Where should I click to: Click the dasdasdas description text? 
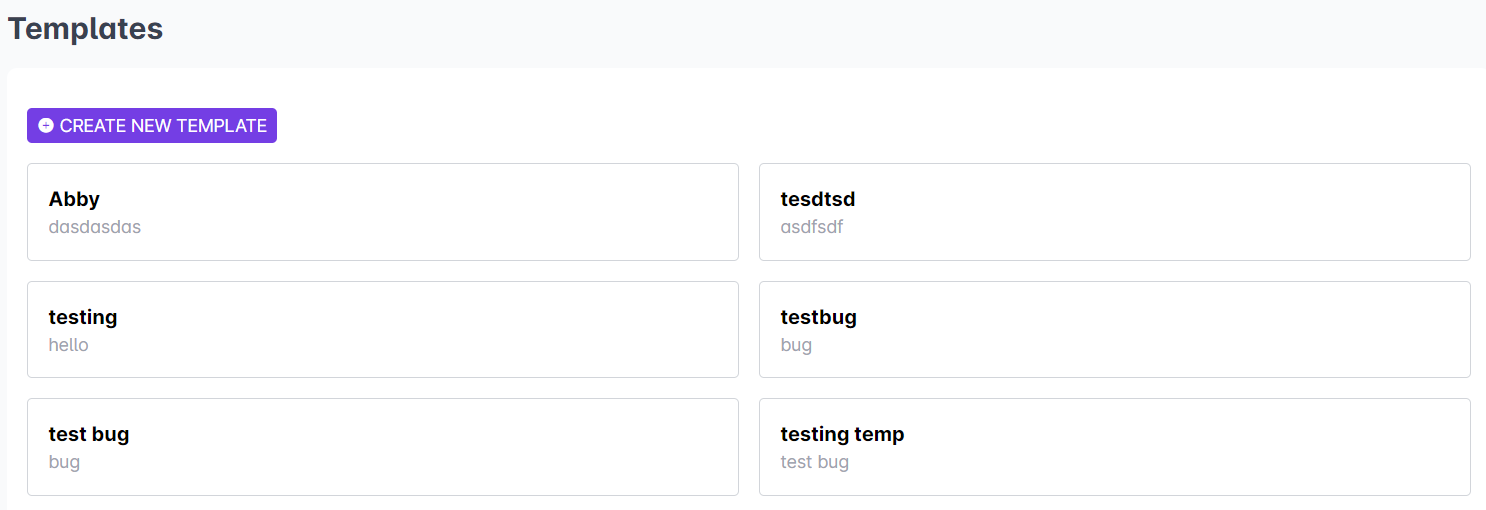click(95, 227)
